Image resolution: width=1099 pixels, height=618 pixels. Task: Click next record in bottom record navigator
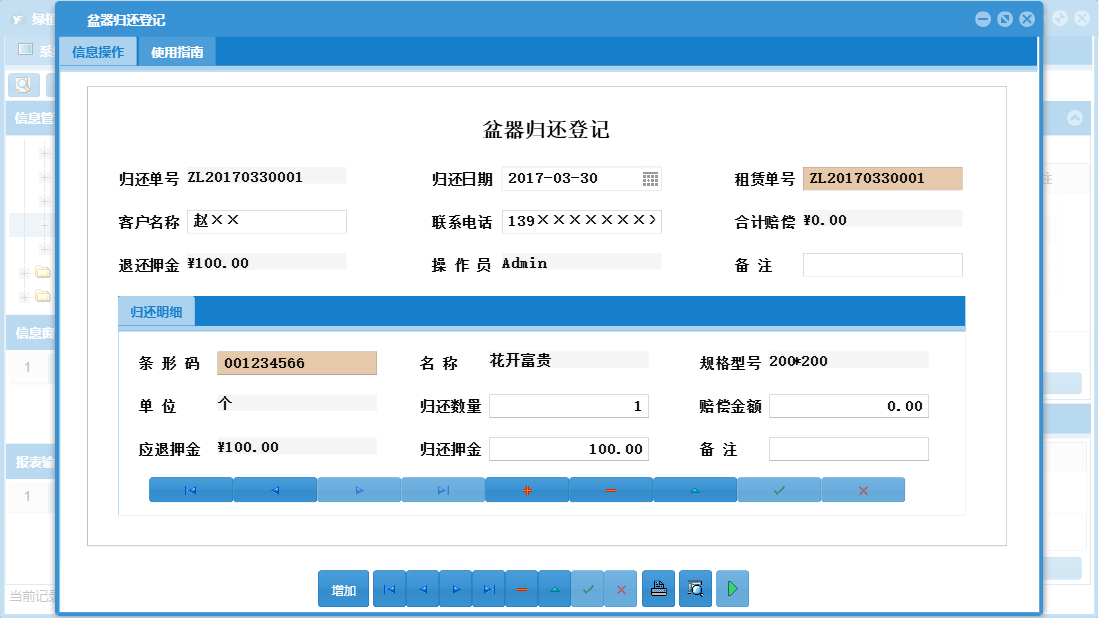click(x=455, y=588)
